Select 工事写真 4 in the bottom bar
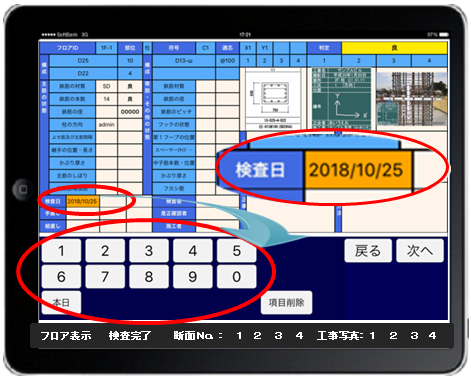This screenshot has width=471, height=377. click(x=432, y=336)
